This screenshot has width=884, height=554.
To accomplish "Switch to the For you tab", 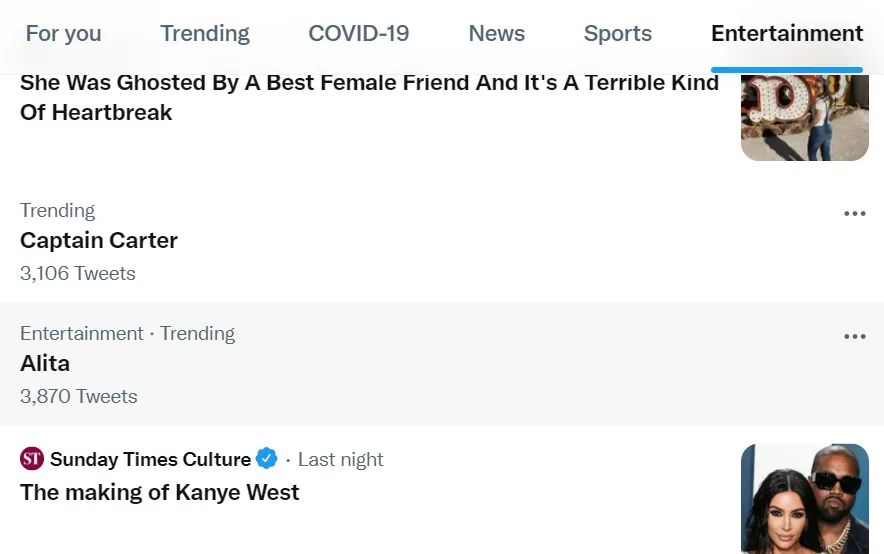I will 63,33.
